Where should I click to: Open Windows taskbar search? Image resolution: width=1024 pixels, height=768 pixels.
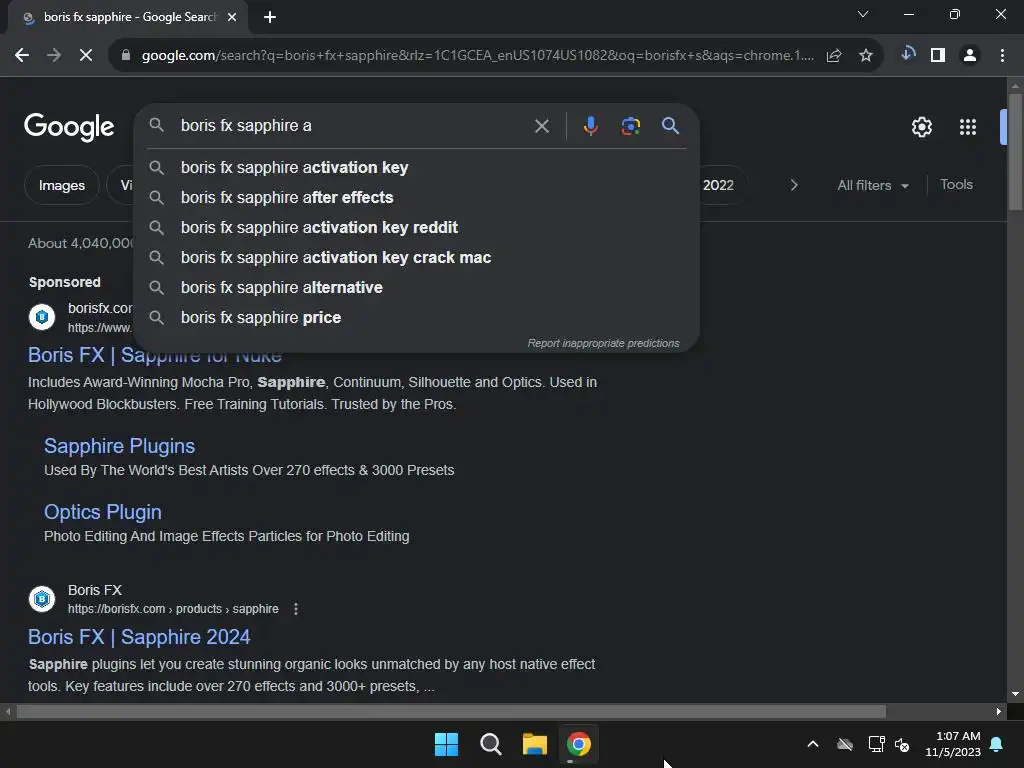click(x=490, y=744)
